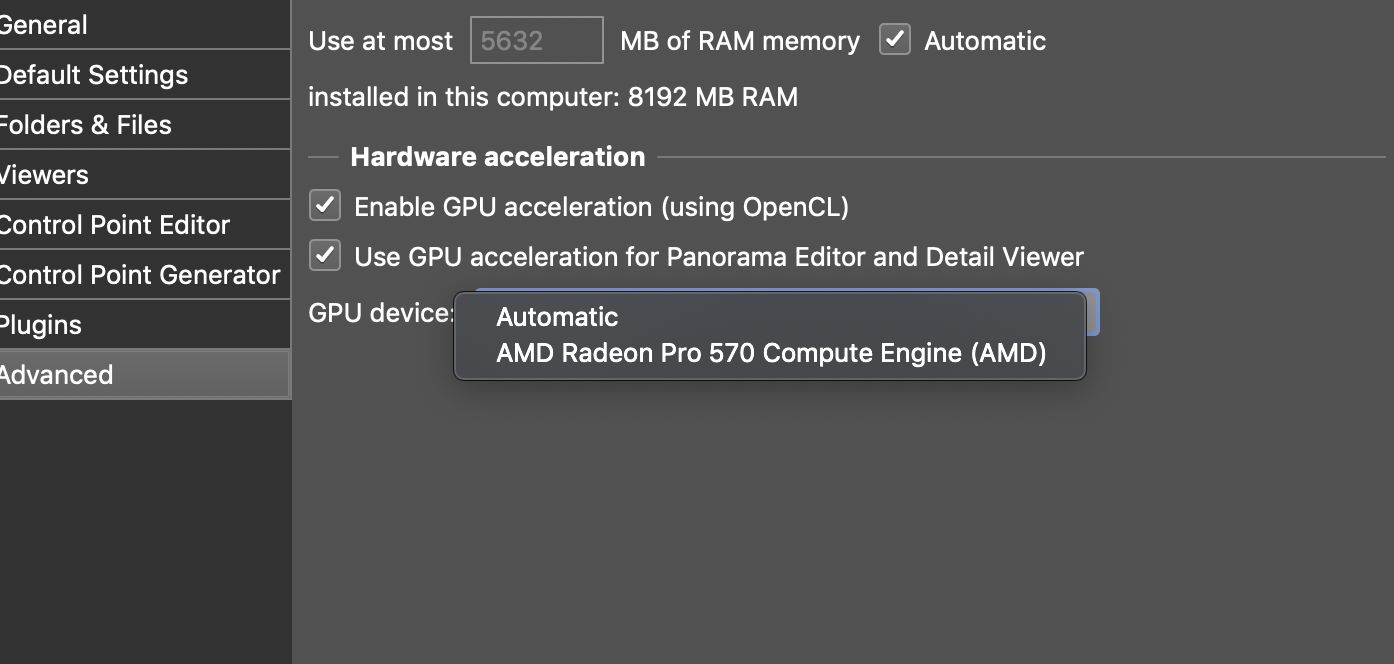Disable the Enable GPU acceleration checkbox
Viewport: 1394px width, 664px height.
tap(325, 206)
